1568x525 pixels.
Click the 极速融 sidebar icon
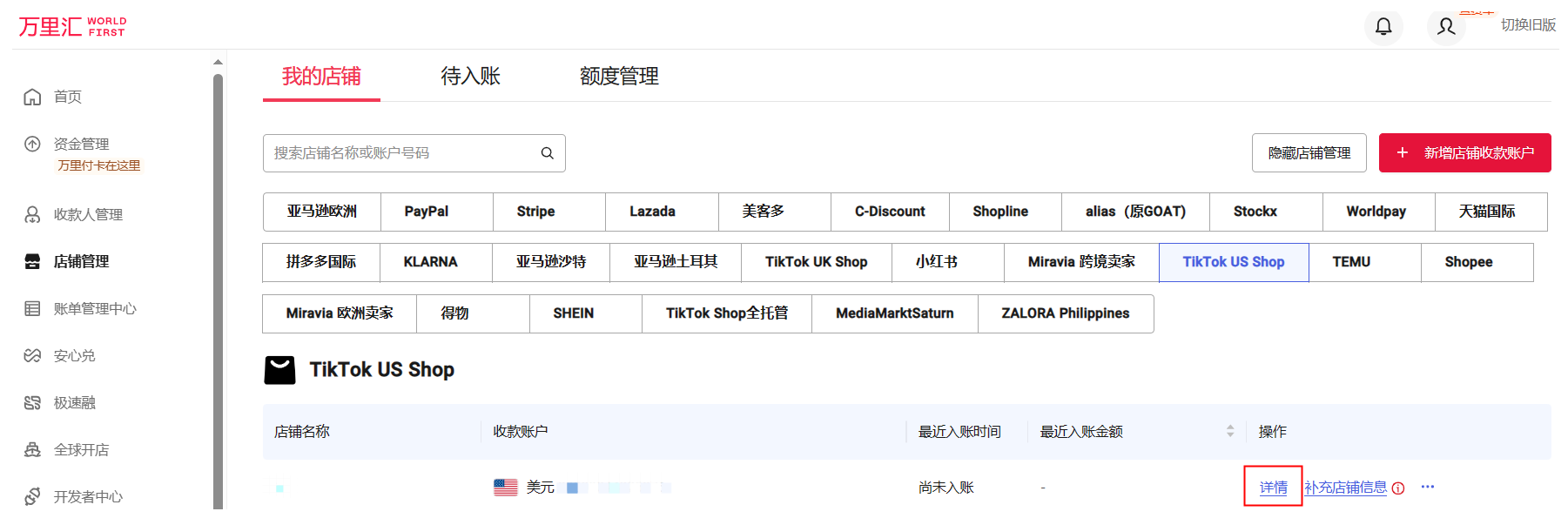tap(32, 402)
